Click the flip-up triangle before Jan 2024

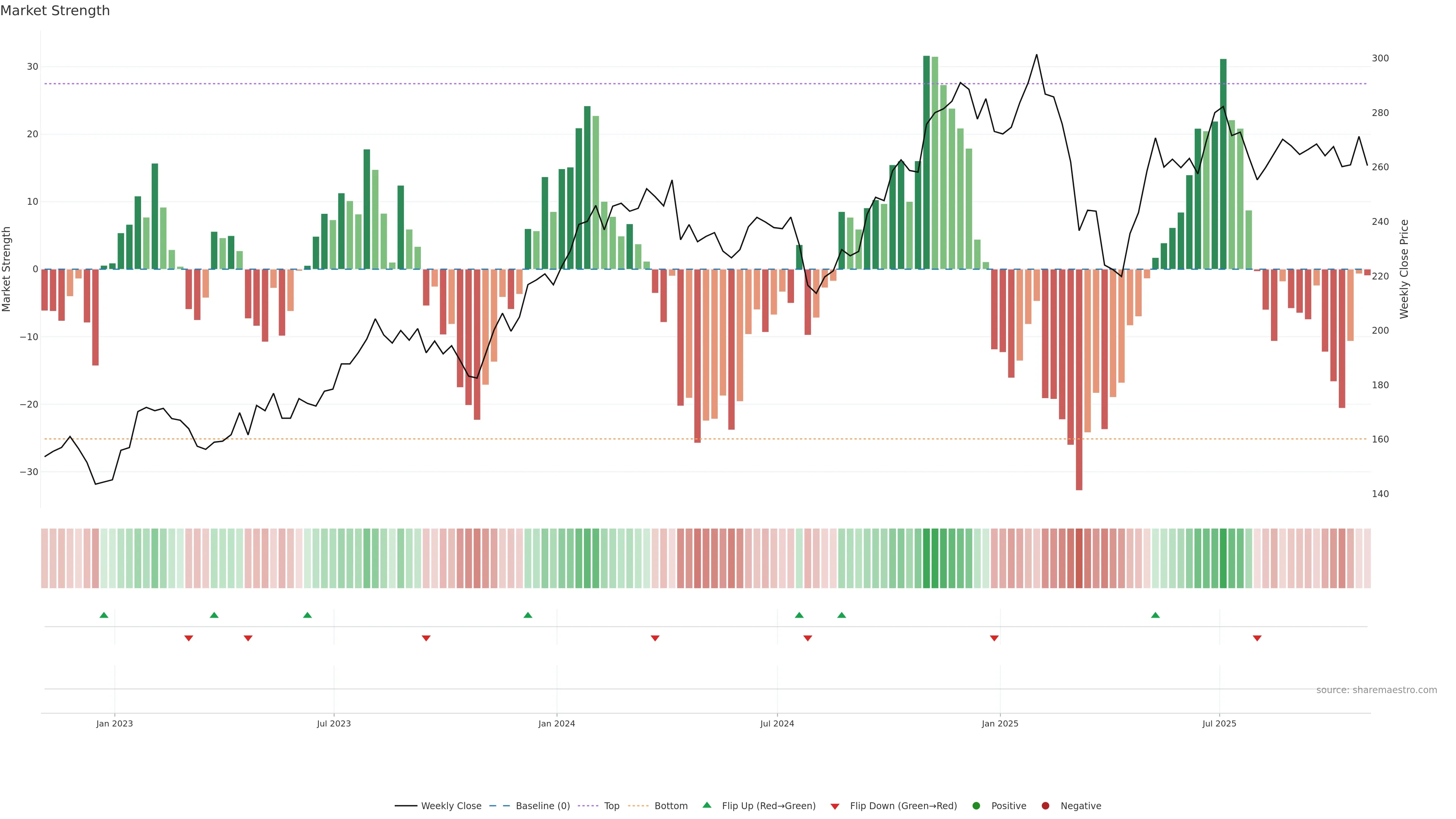click(x=528, y=615)
